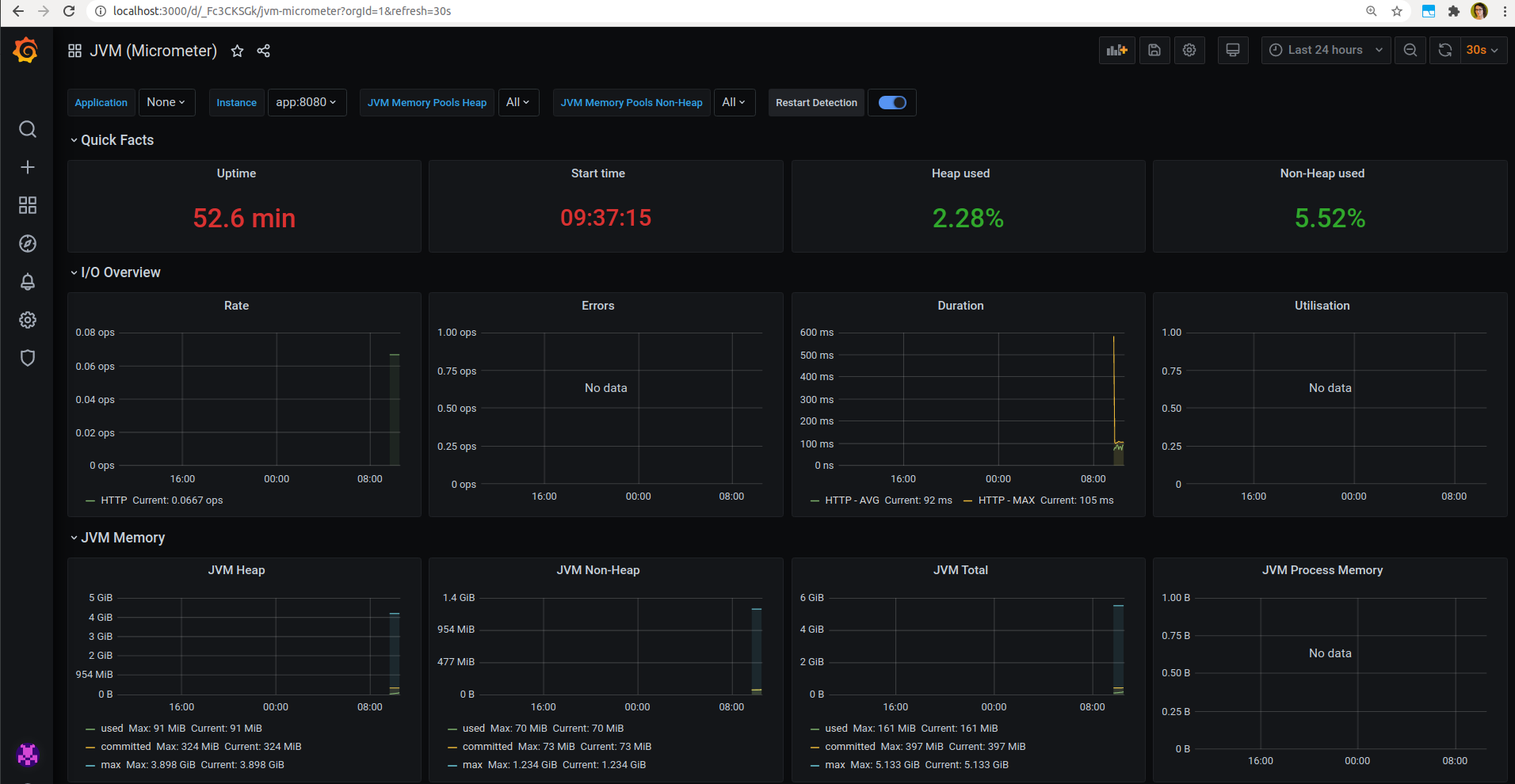Open JVM Memory Pools Heap All dropdown
Image resolution: width=1515 pixels, height=784 pixels.
[518, 102]
